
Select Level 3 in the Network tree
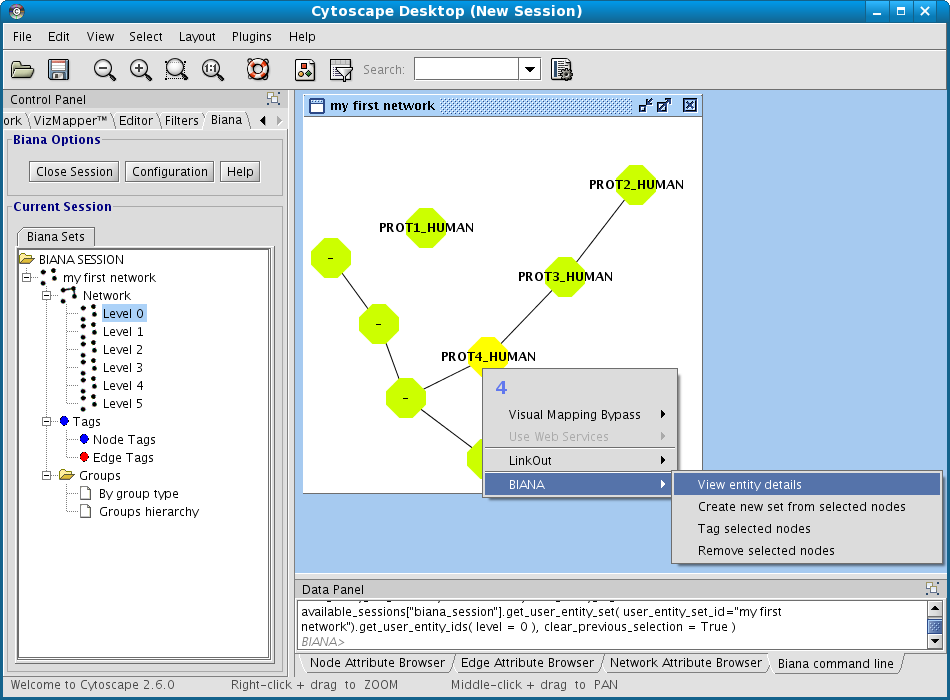point(122,368)
